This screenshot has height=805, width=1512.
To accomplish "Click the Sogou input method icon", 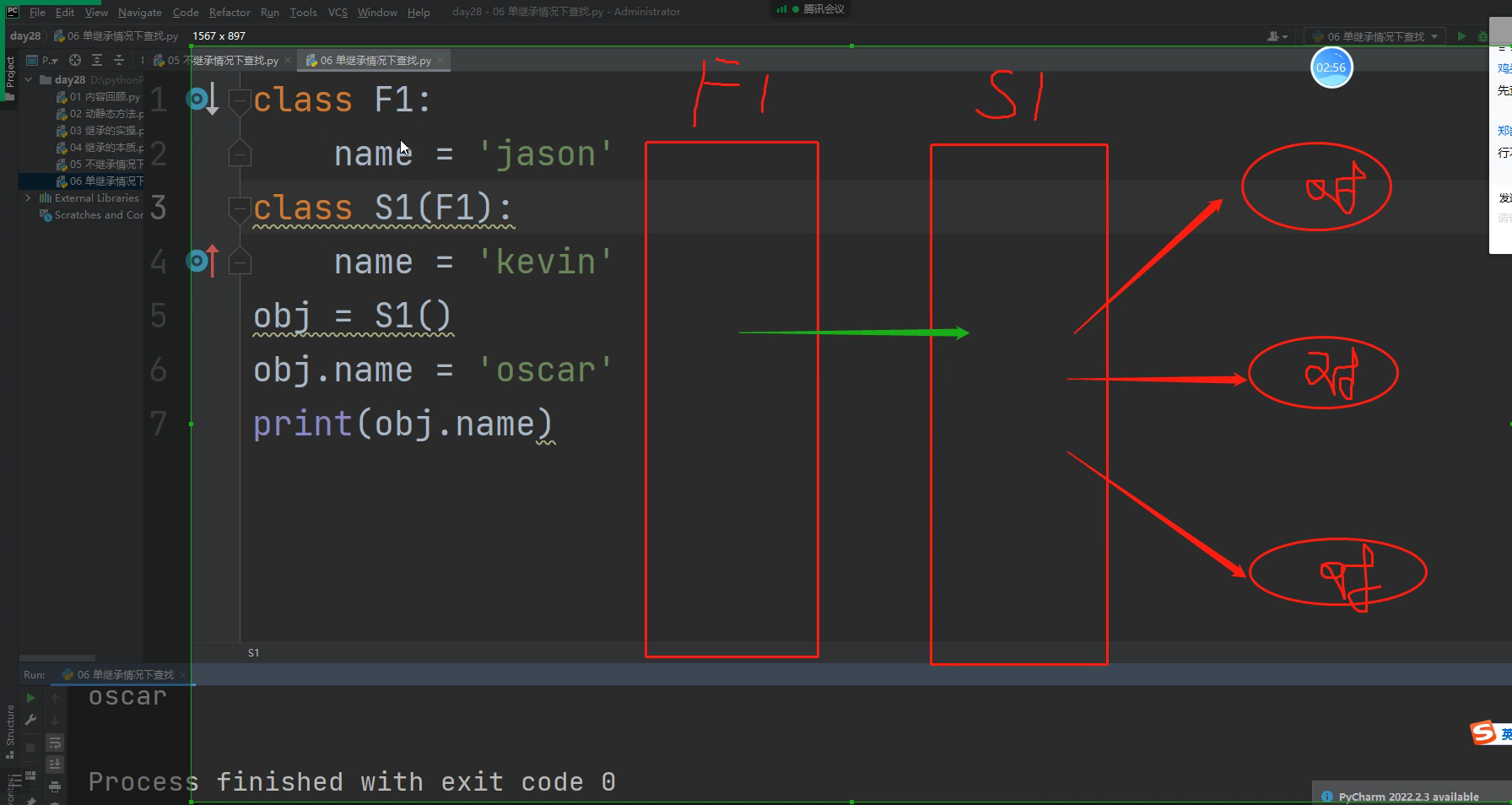I will 1483,732.
